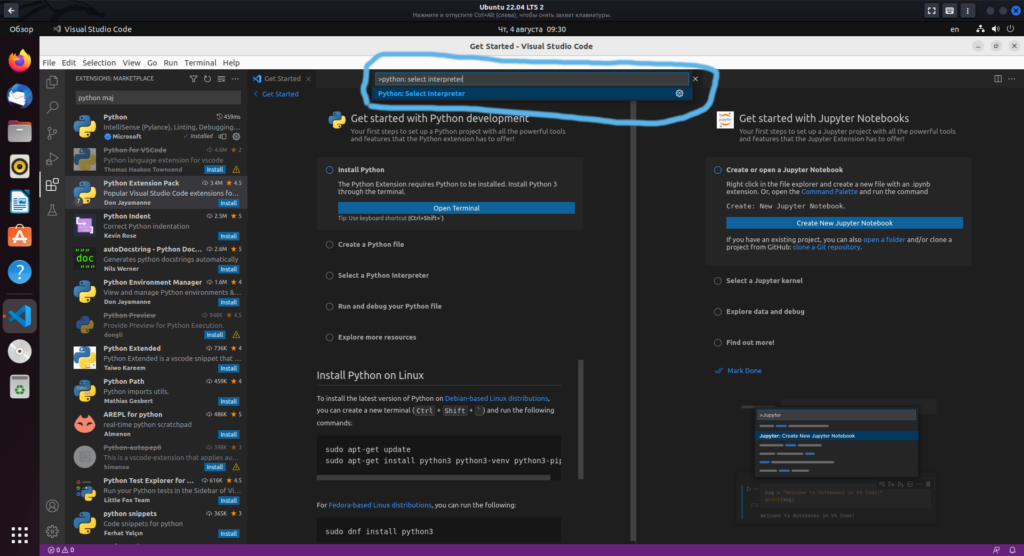Open the Accounts icon in activity bar
1024x556 pixels.
[52, 506]
